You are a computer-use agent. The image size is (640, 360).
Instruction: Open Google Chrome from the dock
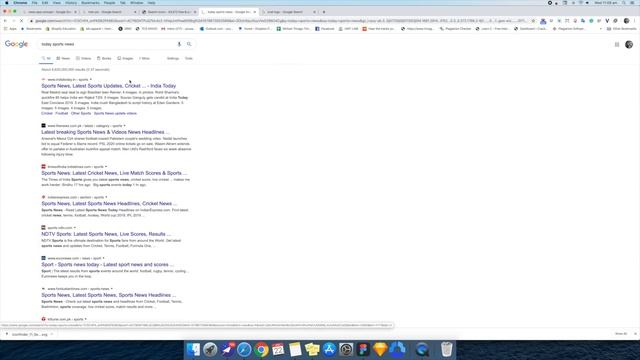(261, 350)
